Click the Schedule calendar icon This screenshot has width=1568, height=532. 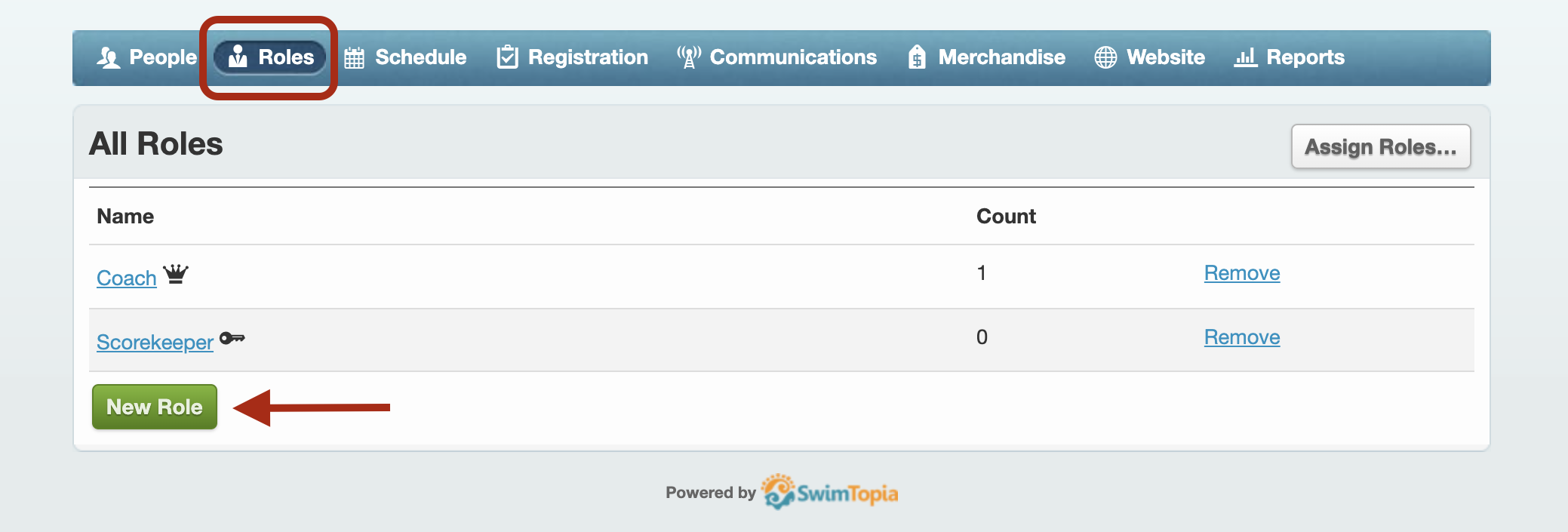(354, 58)
